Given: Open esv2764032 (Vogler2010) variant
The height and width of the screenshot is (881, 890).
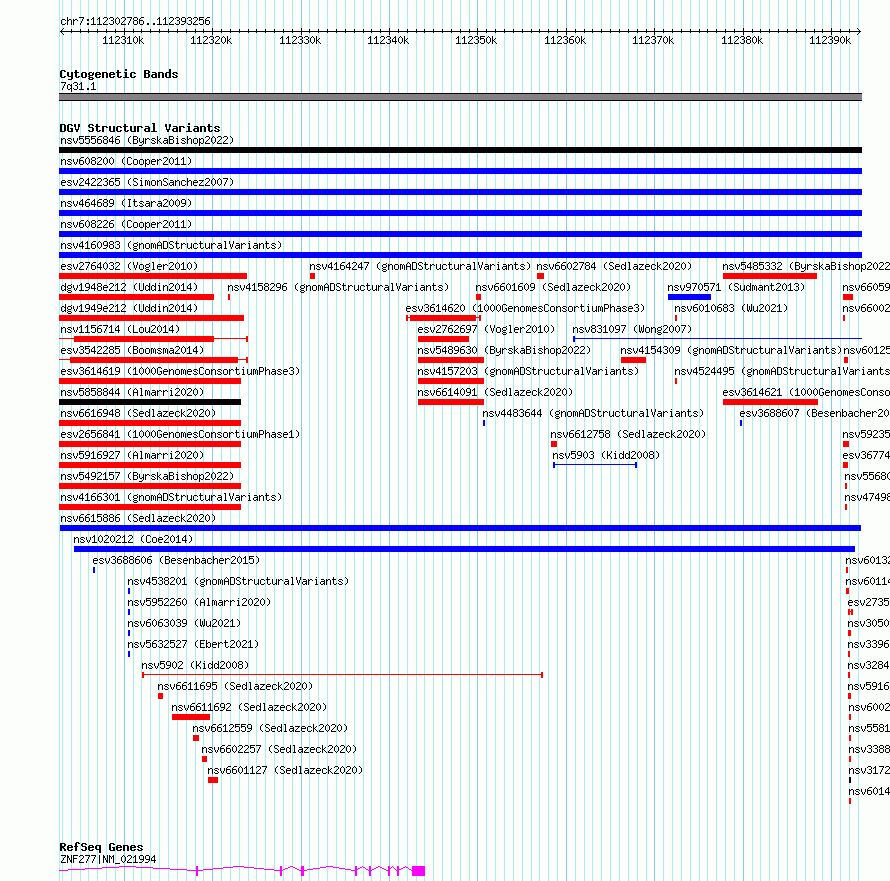Looking at the screenshot, I should [129, 266].
